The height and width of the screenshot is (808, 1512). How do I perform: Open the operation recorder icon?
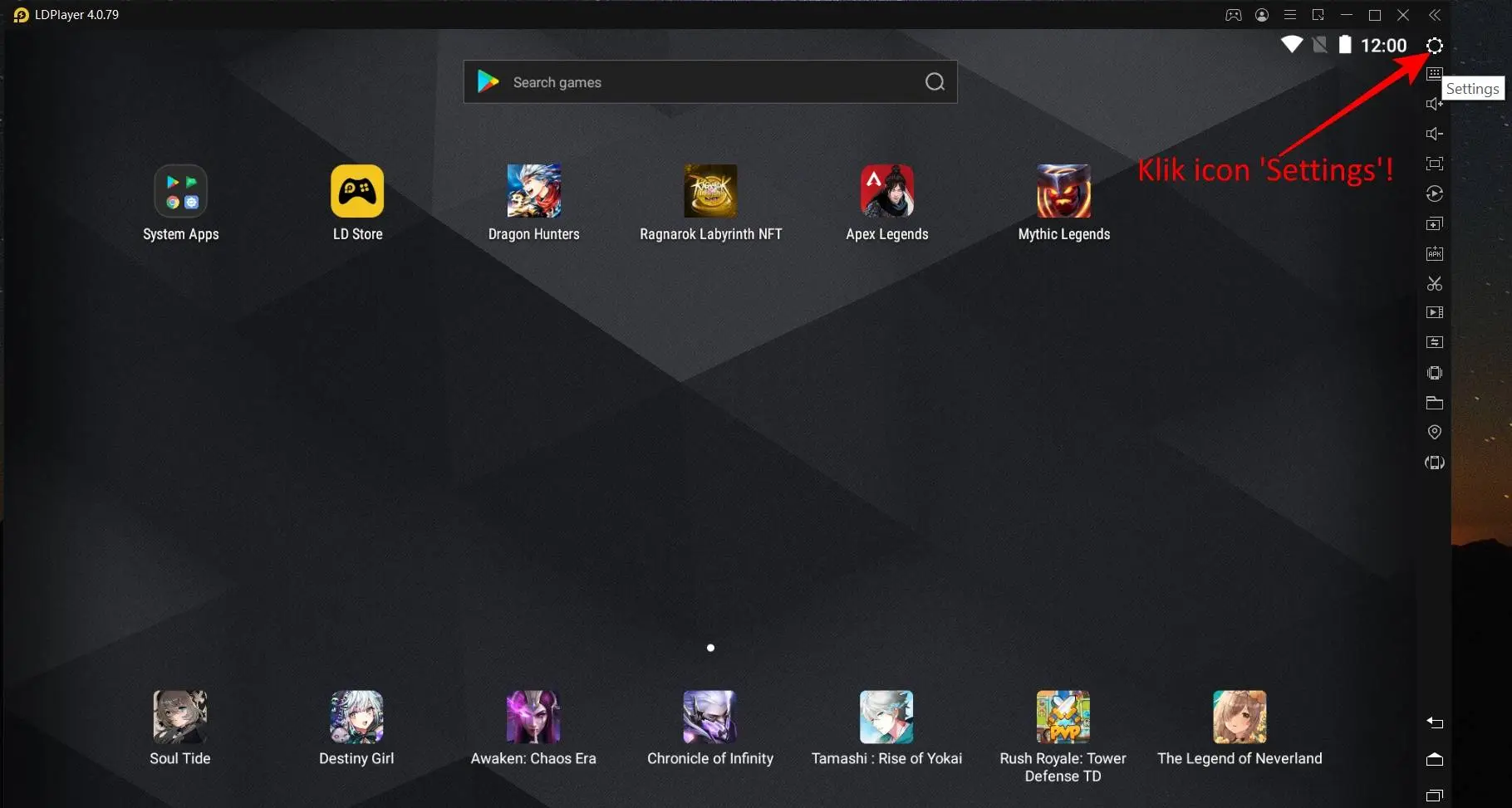coord(1435,193)
